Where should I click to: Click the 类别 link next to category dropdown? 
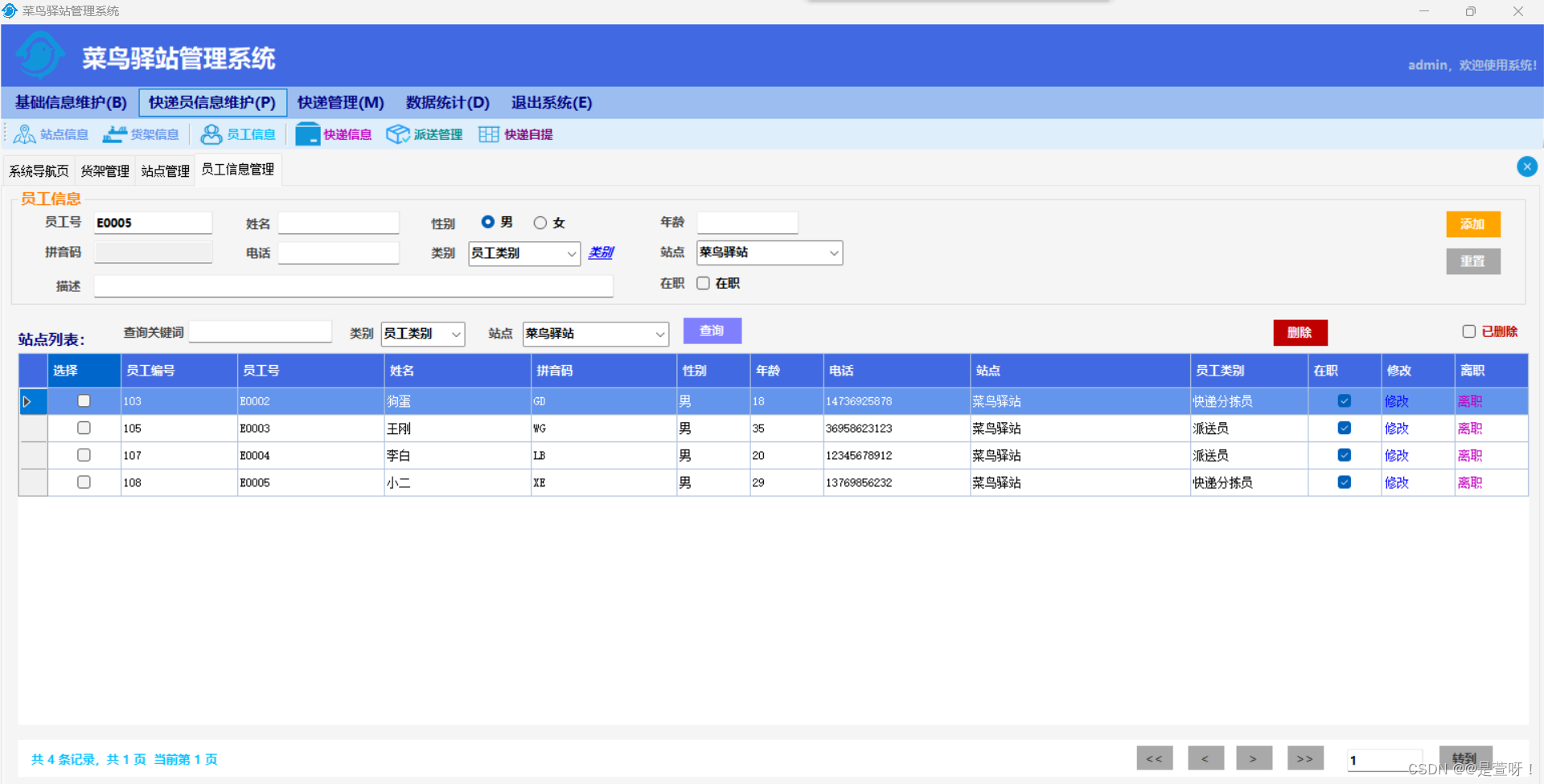[x=601, y=252]
